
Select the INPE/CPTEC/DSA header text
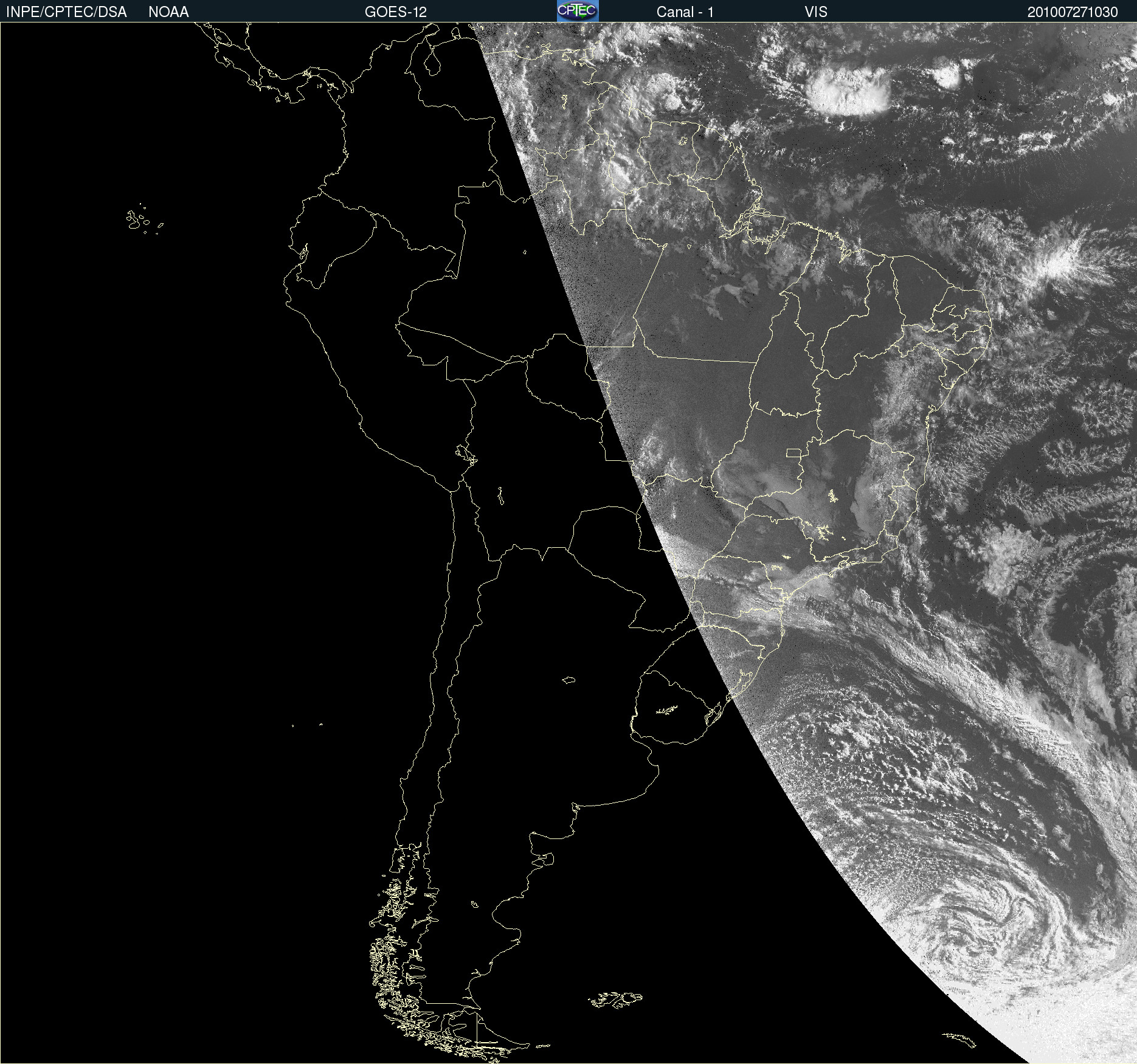[x=66, y=12]
